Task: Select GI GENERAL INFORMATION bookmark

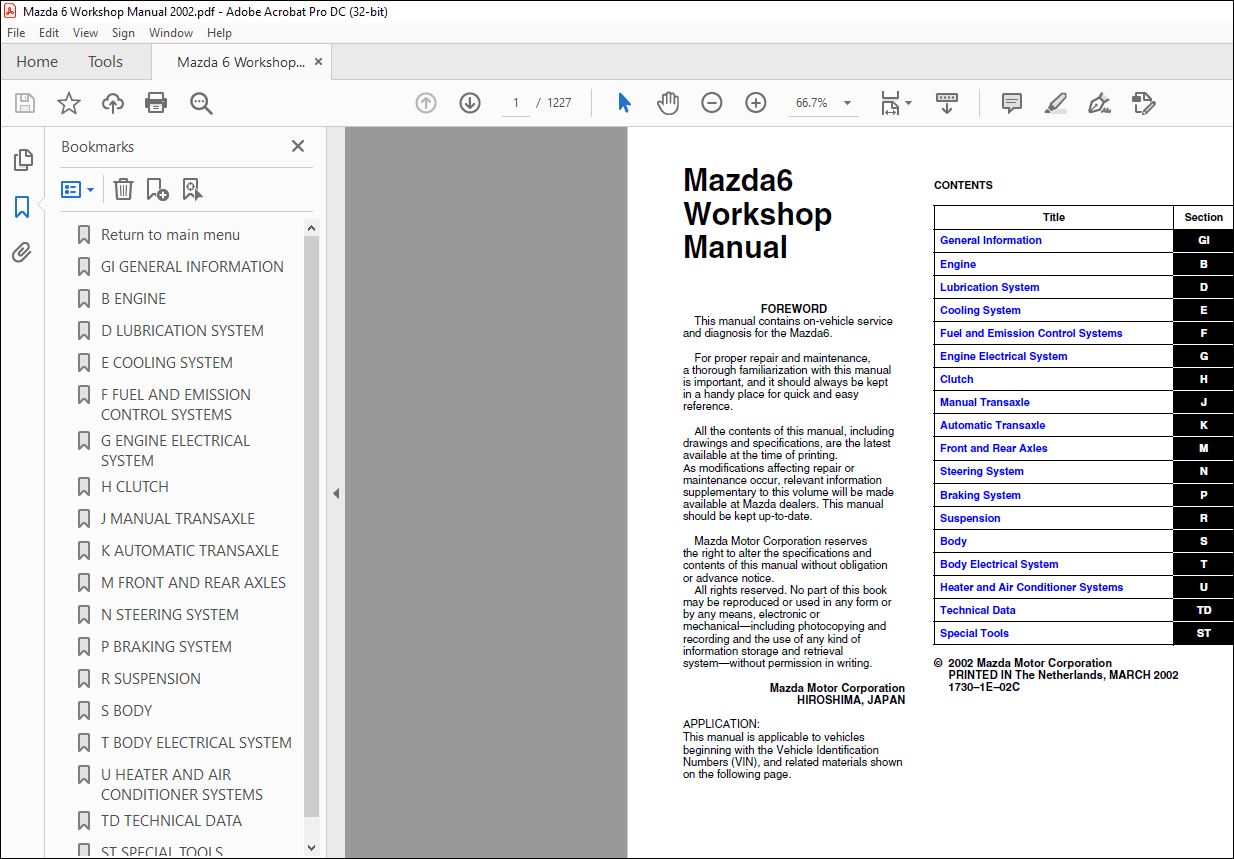Action: point(192,267)
